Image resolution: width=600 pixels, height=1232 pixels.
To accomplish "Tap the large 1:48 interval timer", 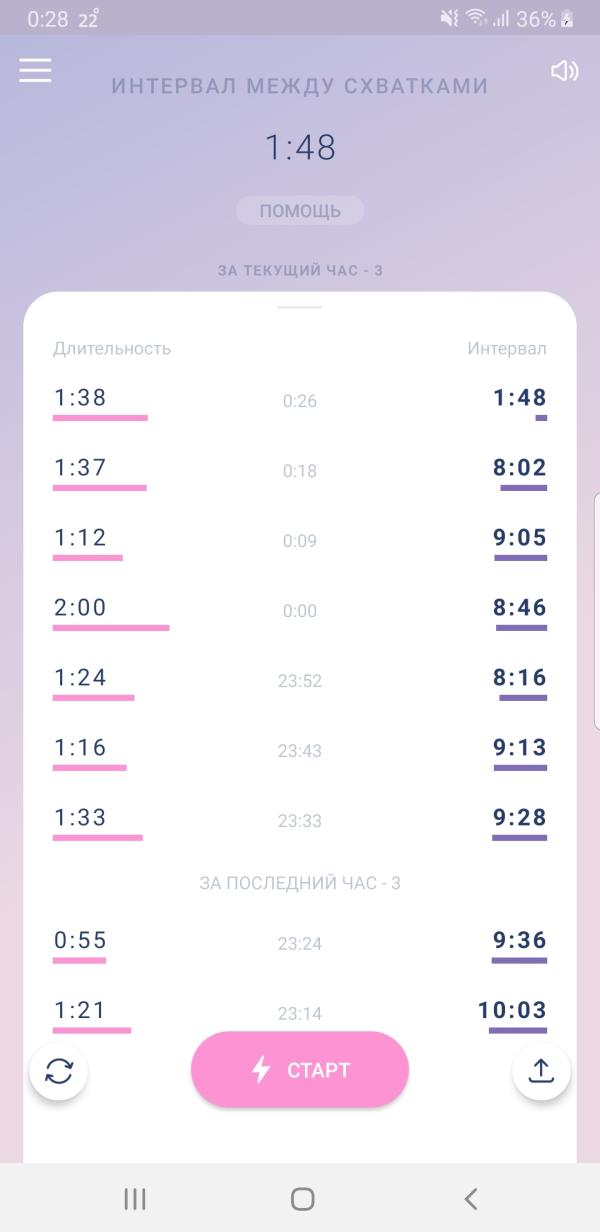I will coord(300,148).
